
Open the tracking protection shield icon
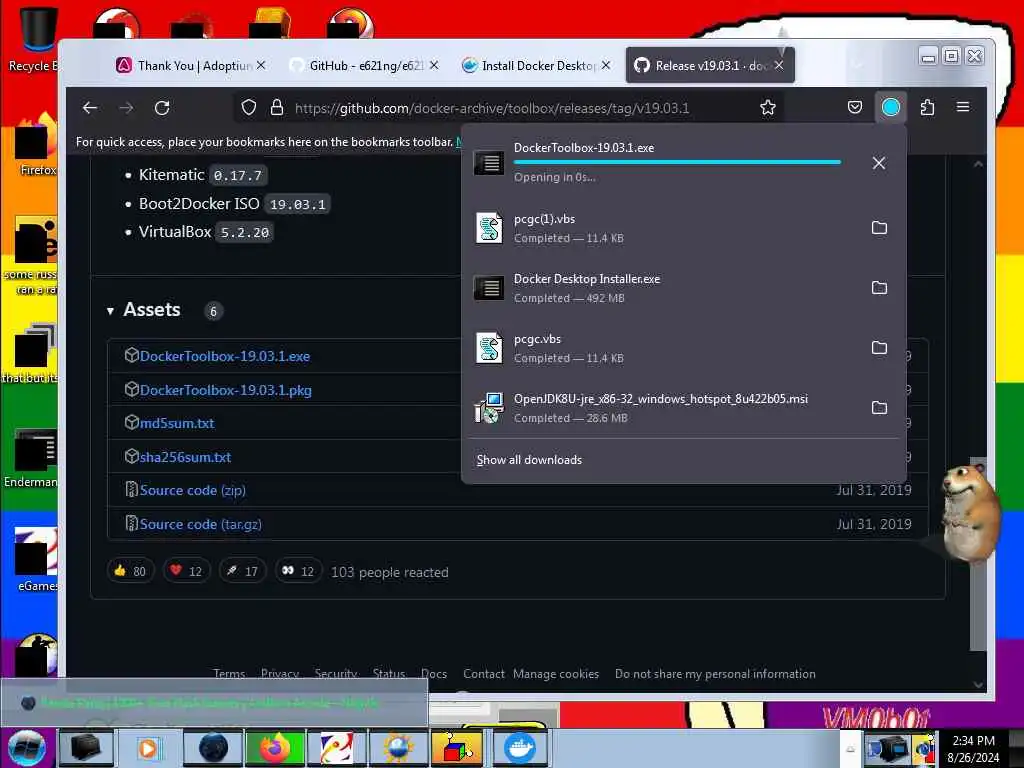click(x=248, y=108)
